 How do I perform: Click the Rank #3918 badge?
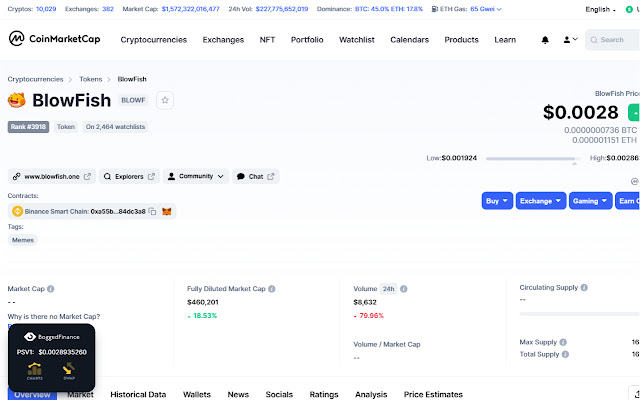pyautogui.click(x=28, y=127)
